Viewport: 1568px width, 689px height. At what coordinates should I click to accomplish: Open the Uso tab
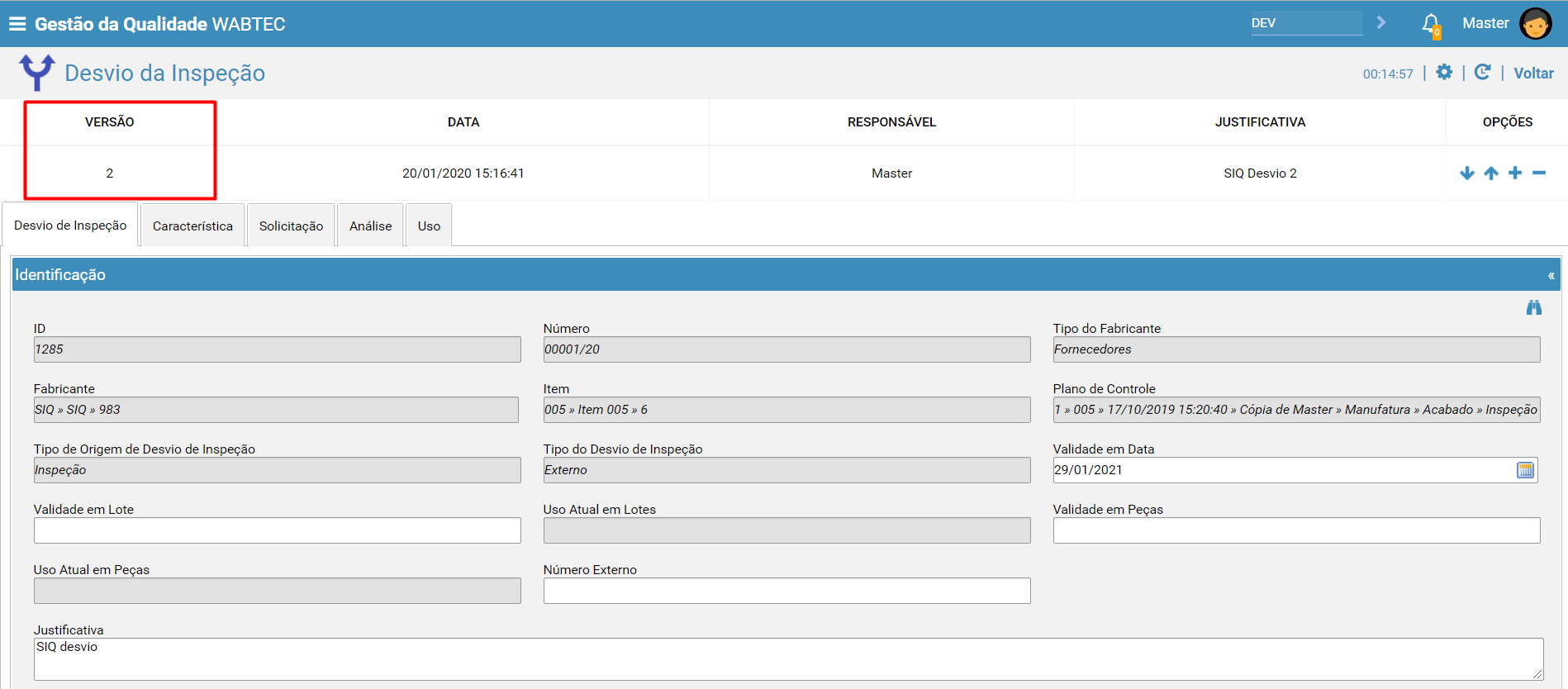click(x=429, y=226)
